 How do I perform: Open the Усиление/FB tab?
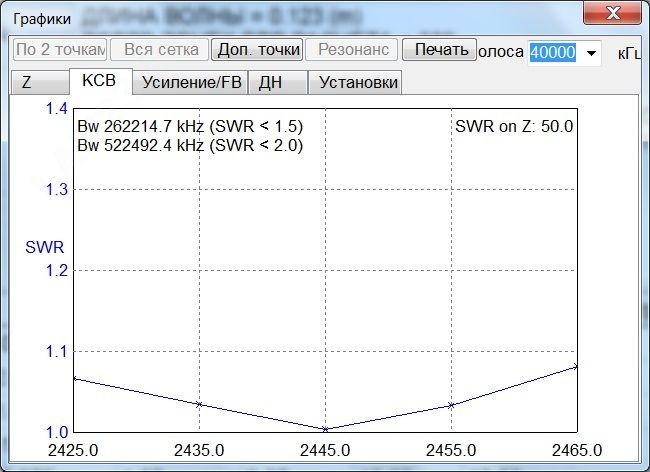click(x=191, y=82)
